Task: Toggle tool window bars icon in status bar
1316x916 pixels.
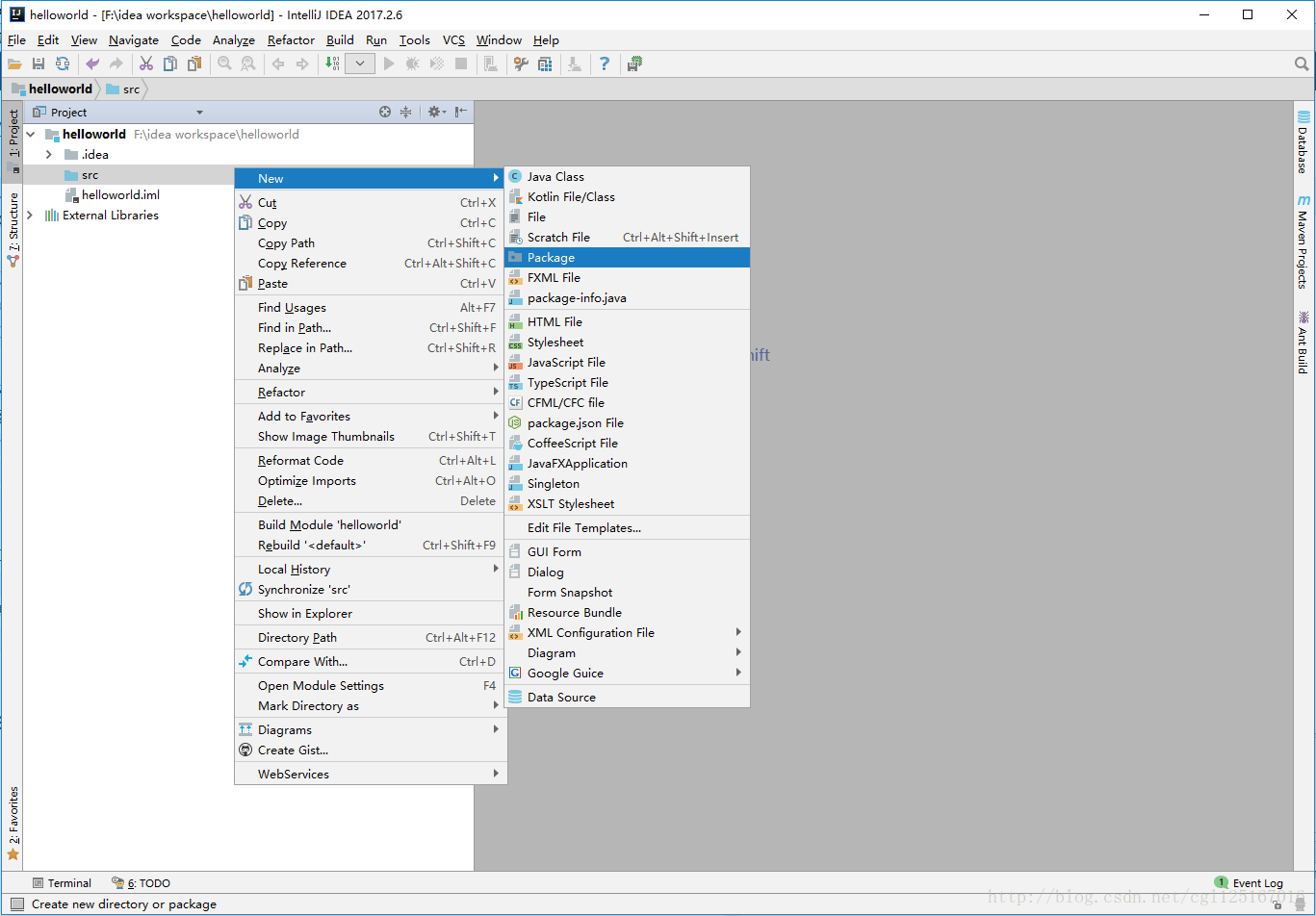Action: point(16,903)
